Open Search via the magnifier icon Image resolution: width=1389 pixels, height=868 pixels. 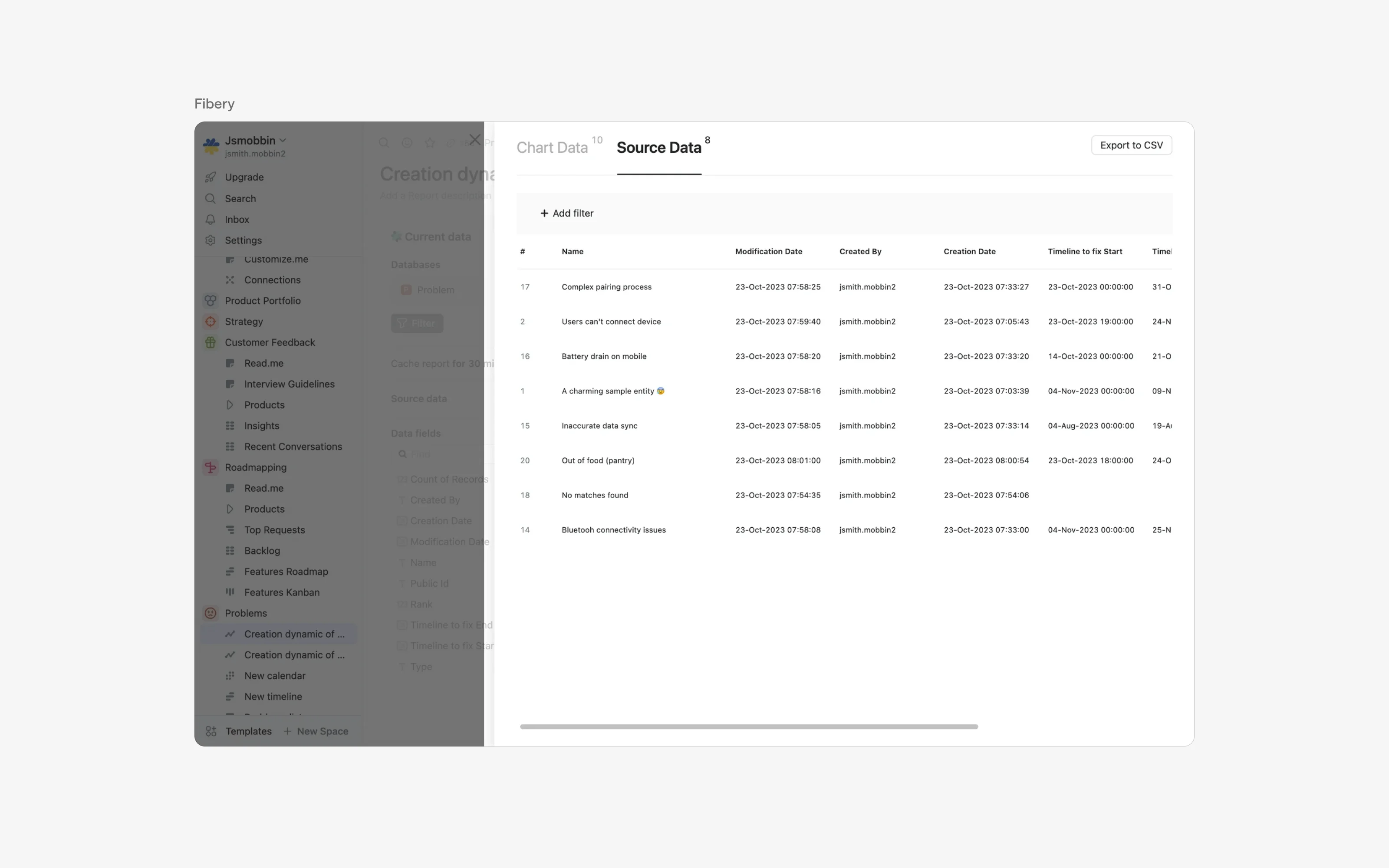[x=210, y=199]
